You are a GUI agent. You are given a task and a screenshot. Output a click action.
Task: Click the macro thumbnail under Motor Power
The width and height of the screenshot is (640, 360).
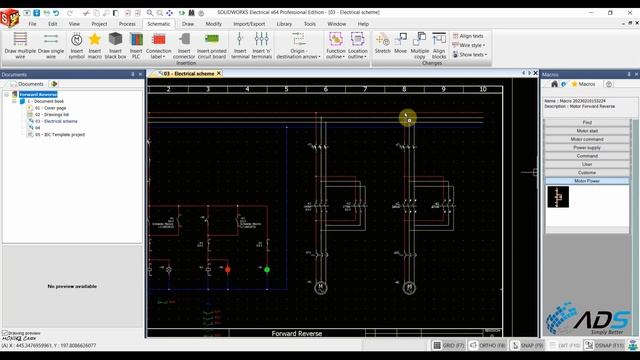tap(558, 197)
